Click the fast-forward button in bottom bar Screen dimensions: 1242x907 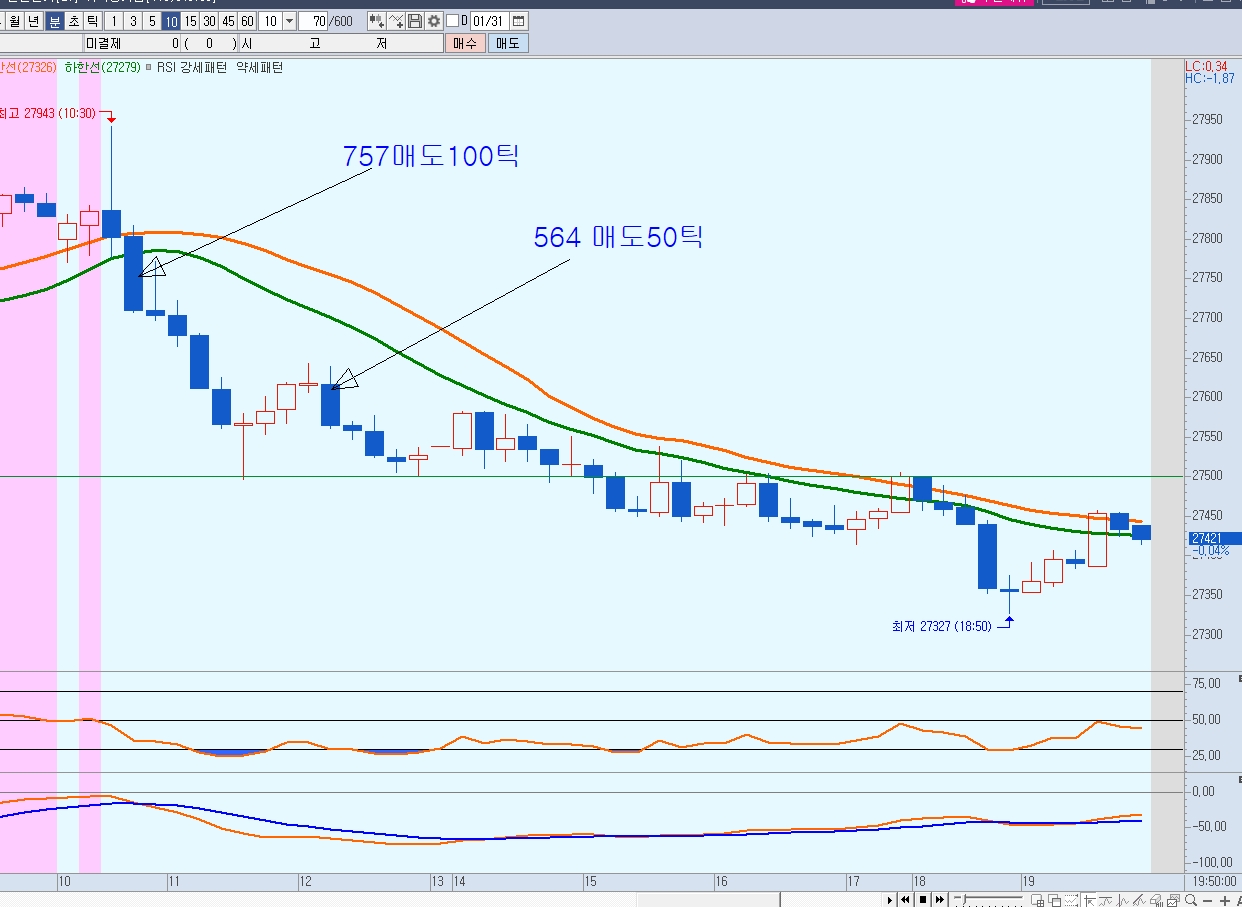(941, 900)
